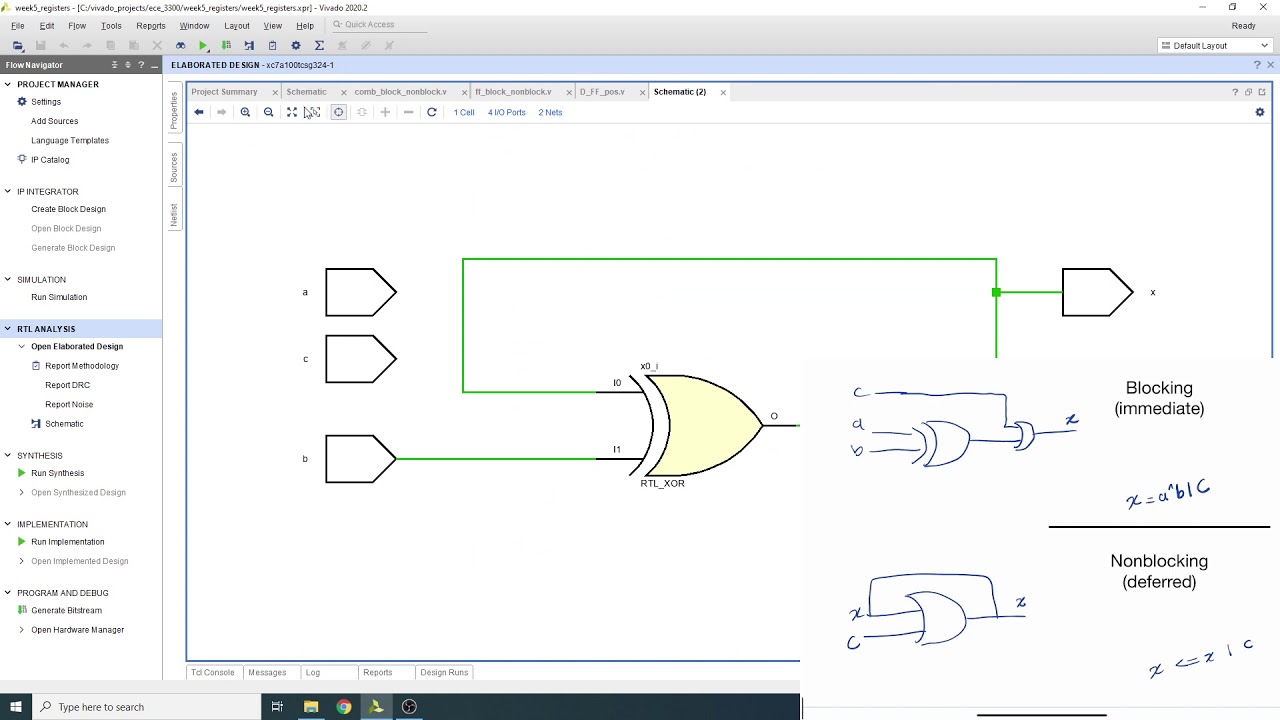Screen dimensions: 1280x720
Task: Click Report DRC
Action: click(67, 385)
